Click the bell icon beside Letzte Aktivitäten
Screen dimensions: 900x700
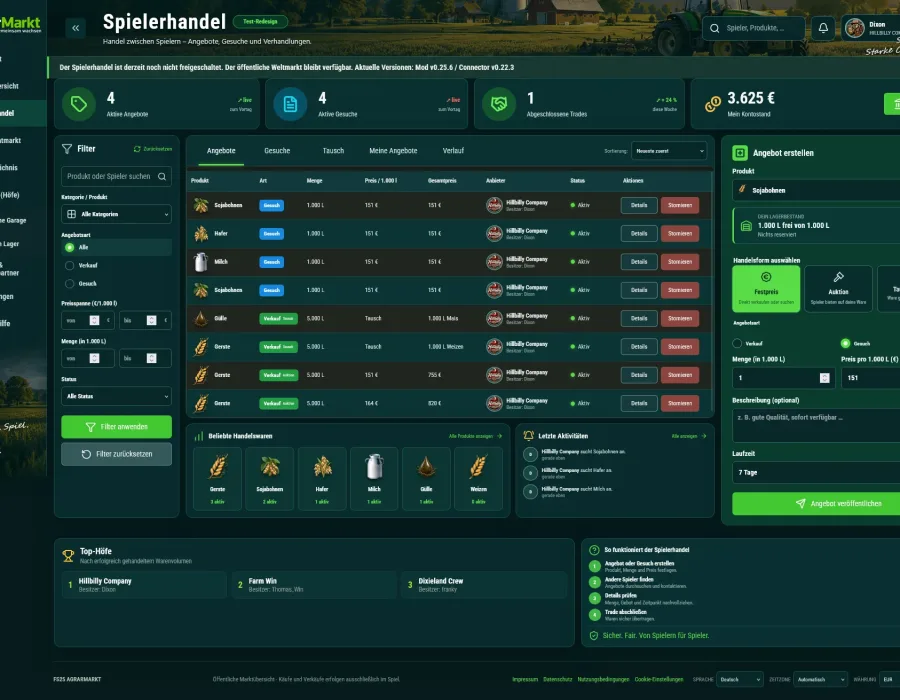tap(529, 436)
